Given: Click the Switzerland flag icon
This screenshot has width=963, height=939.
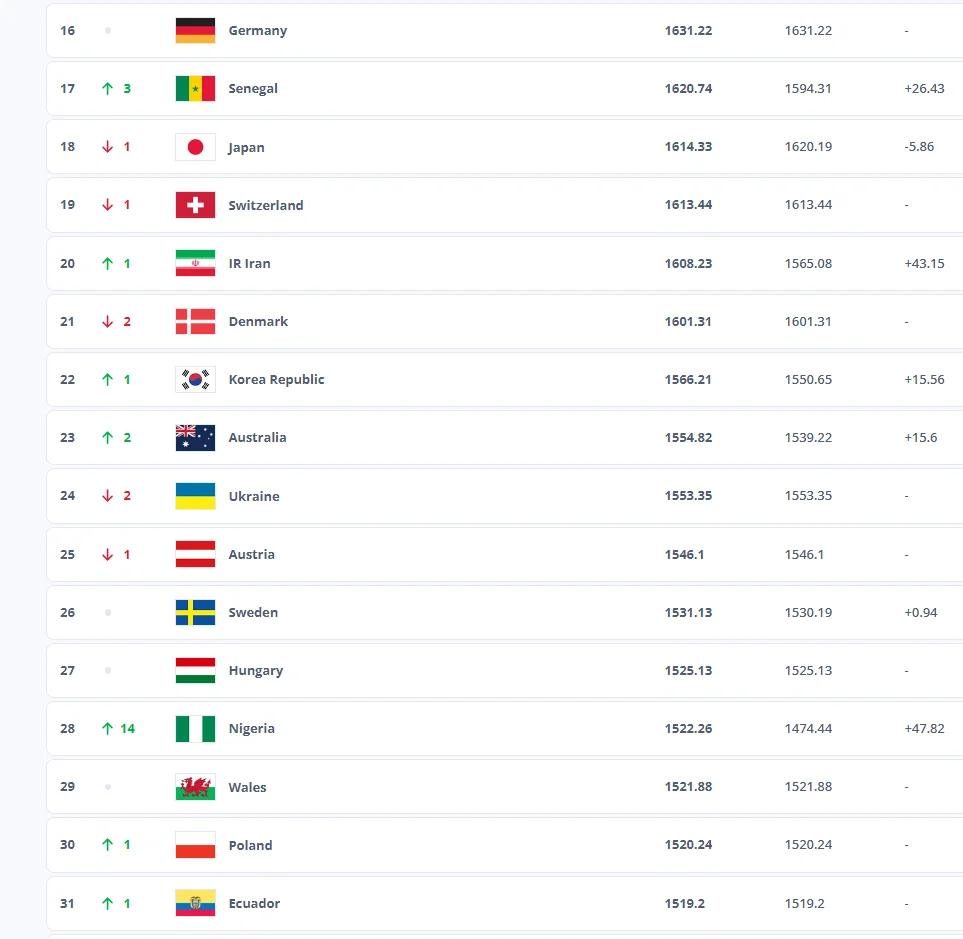Looking at the screenshot, I should pyautogui.click(x=195, y=205).
